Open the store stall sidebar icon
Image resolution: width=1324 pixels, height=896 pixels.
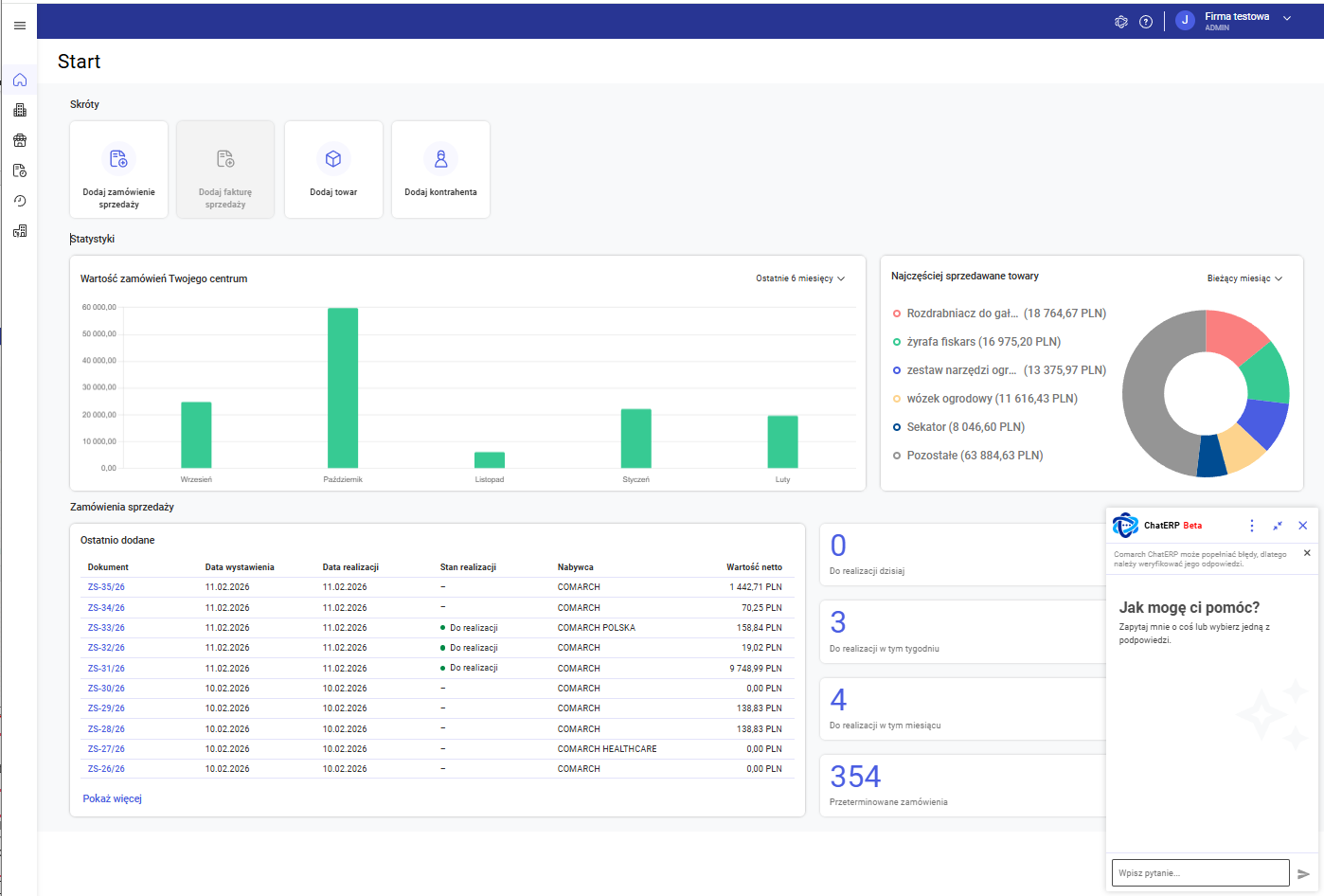[x=19, y=140]
